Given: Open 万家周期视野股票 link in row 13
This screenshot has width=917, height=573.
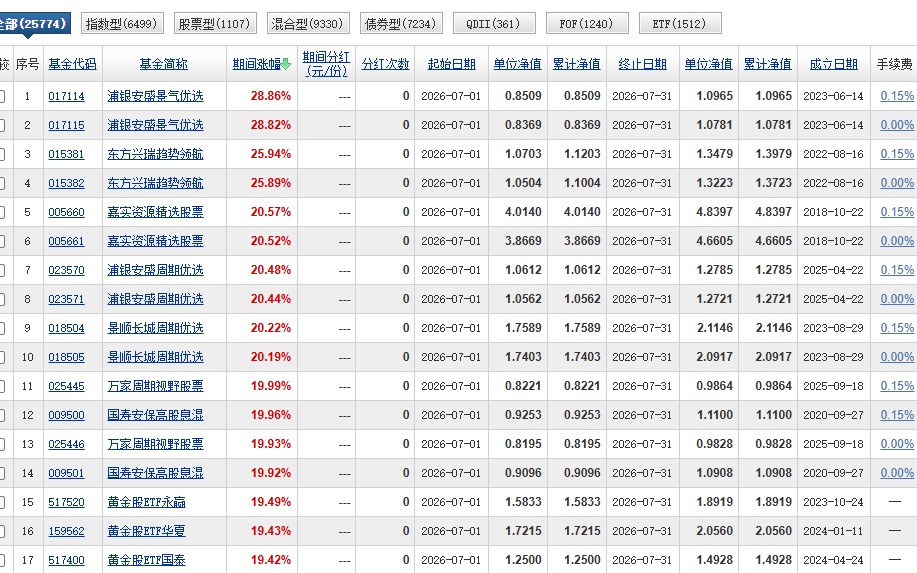Looking at the screenshot, I should [155, 444].
